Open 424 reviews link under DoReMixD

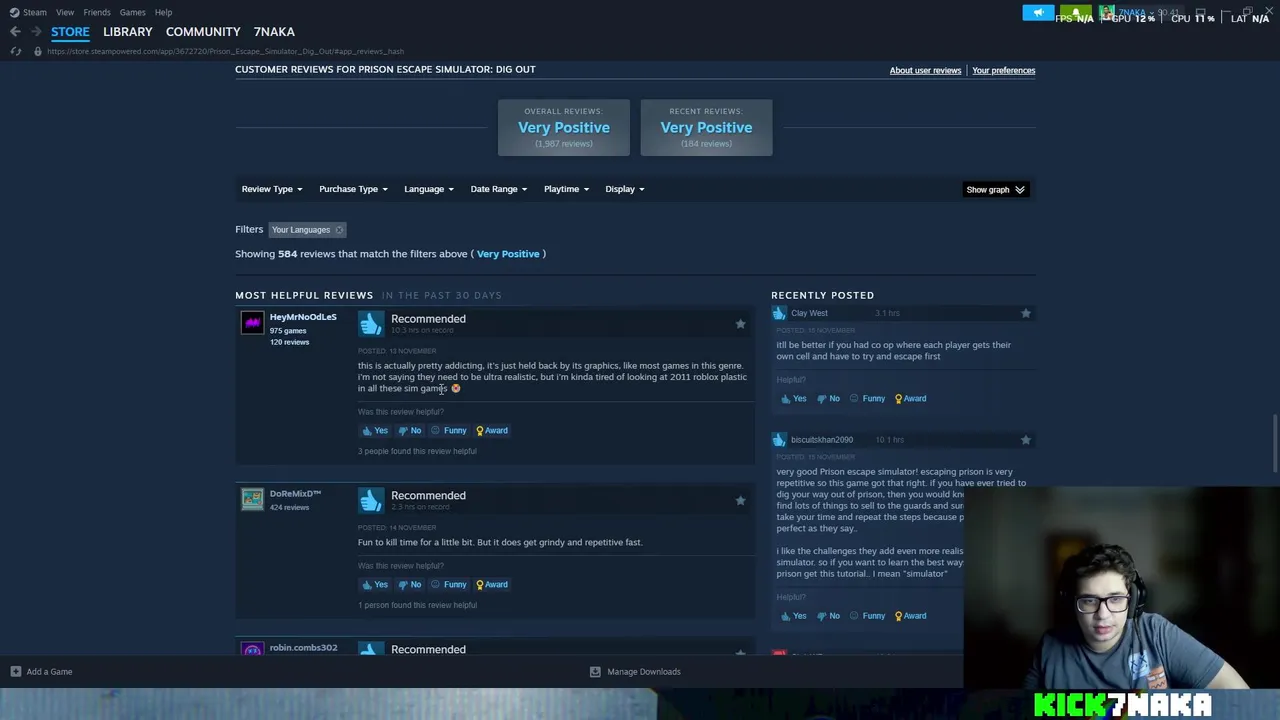(289, 507)
